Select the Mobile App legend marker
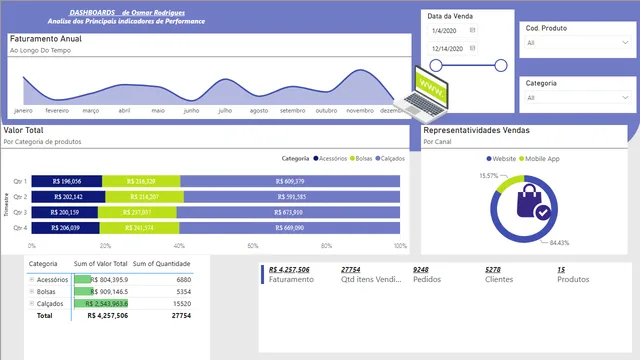 [521, 158]
